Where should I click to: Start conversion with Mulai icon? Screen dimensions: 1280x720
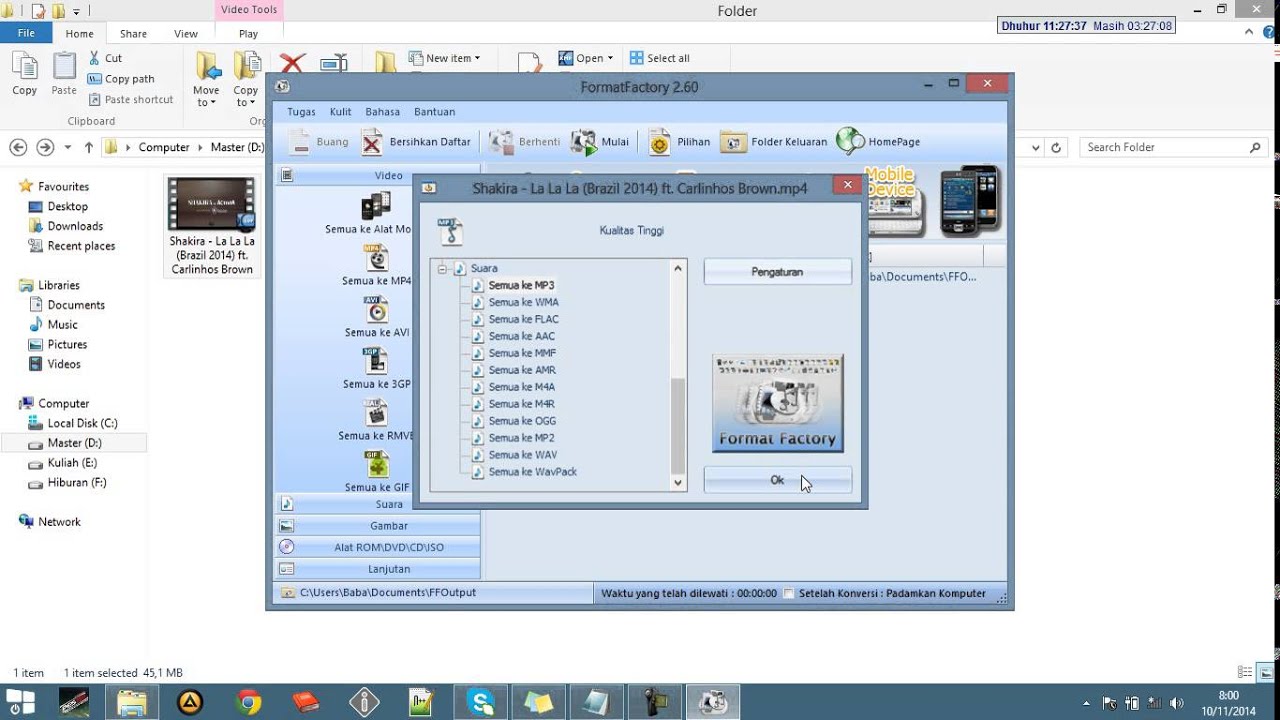583,142
